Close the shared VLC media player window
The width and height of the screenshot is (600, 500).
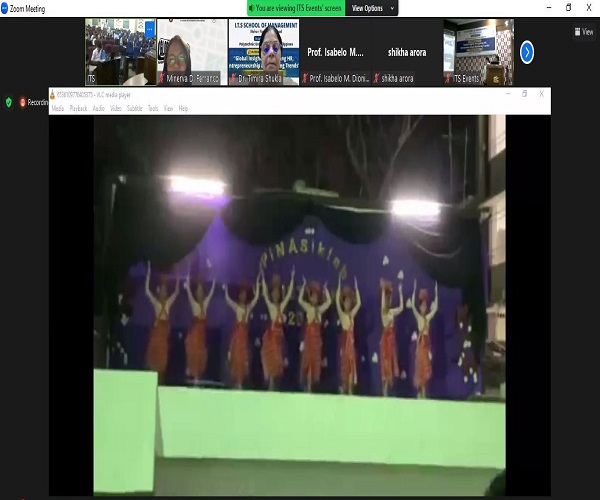click(x=541, y=94)
